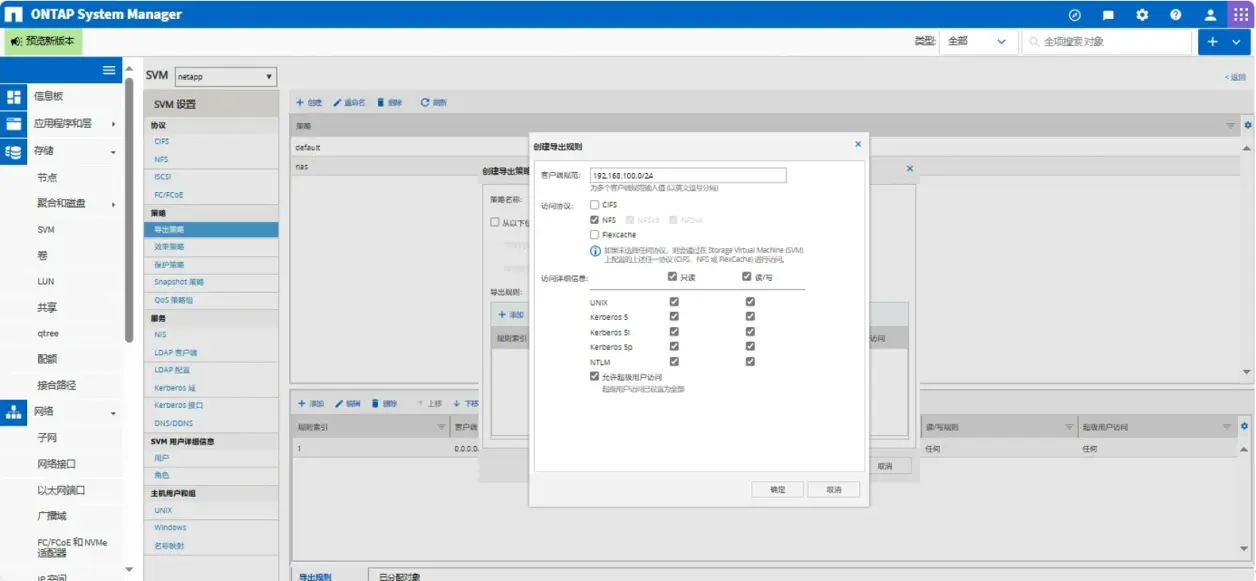Uncheck the NFS protocol checkbox
The image size is (1256, 581).
tap(595, 219)
